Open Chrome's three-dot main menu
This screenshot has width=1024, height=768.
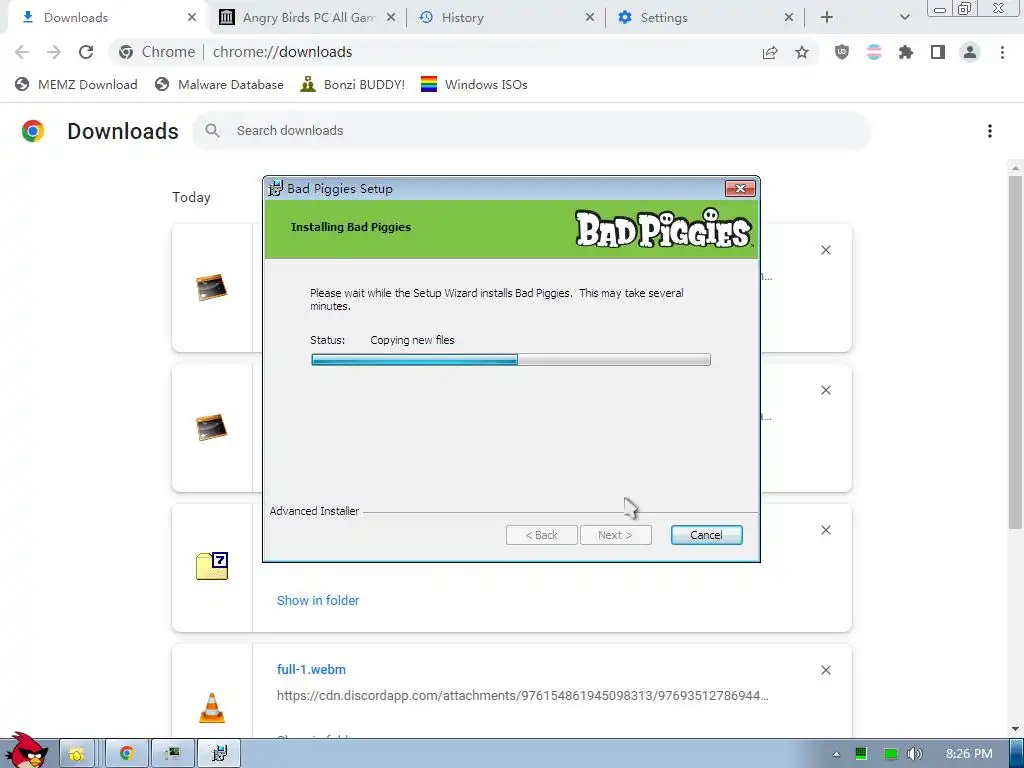[x=1002, y=52]
